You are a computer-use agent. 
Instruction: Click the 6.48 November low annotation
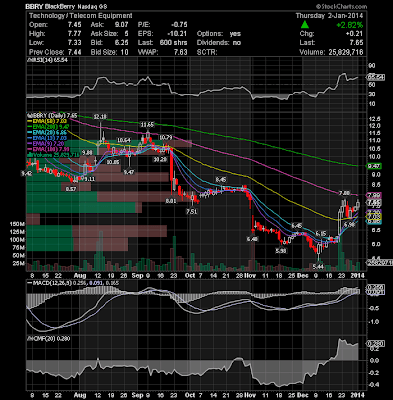tap(252, 239)
